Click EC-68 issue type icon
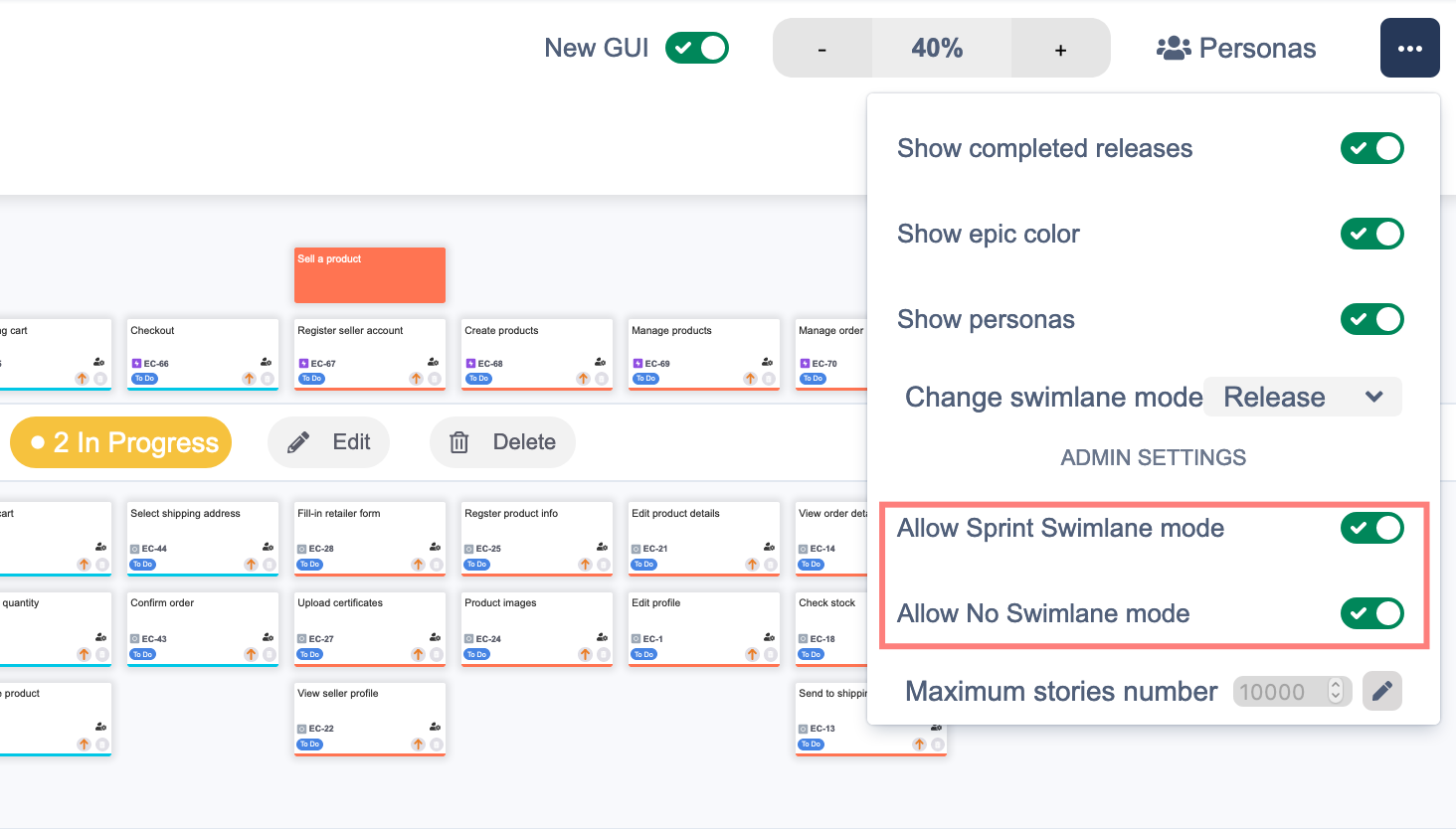The height and width of the screenshot is (829, 1456). pyautogui.click(x=470, y=364)
